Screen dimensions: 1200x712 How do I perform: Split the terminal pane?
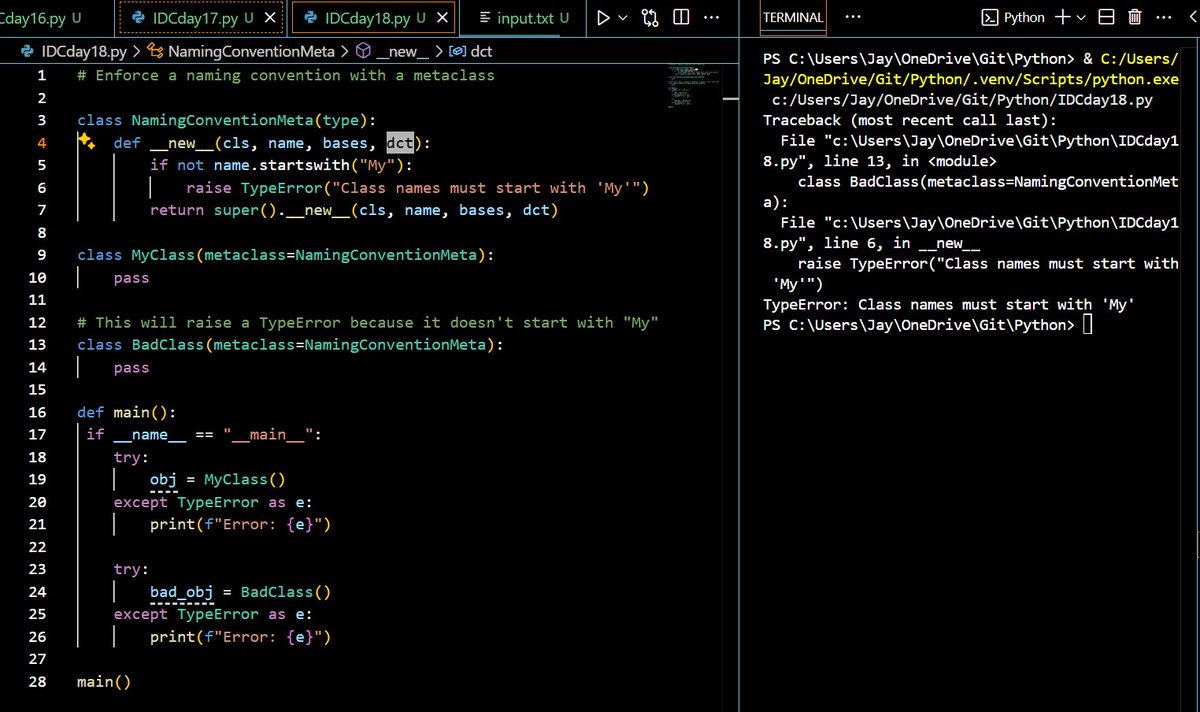[x=1106, y=17]
